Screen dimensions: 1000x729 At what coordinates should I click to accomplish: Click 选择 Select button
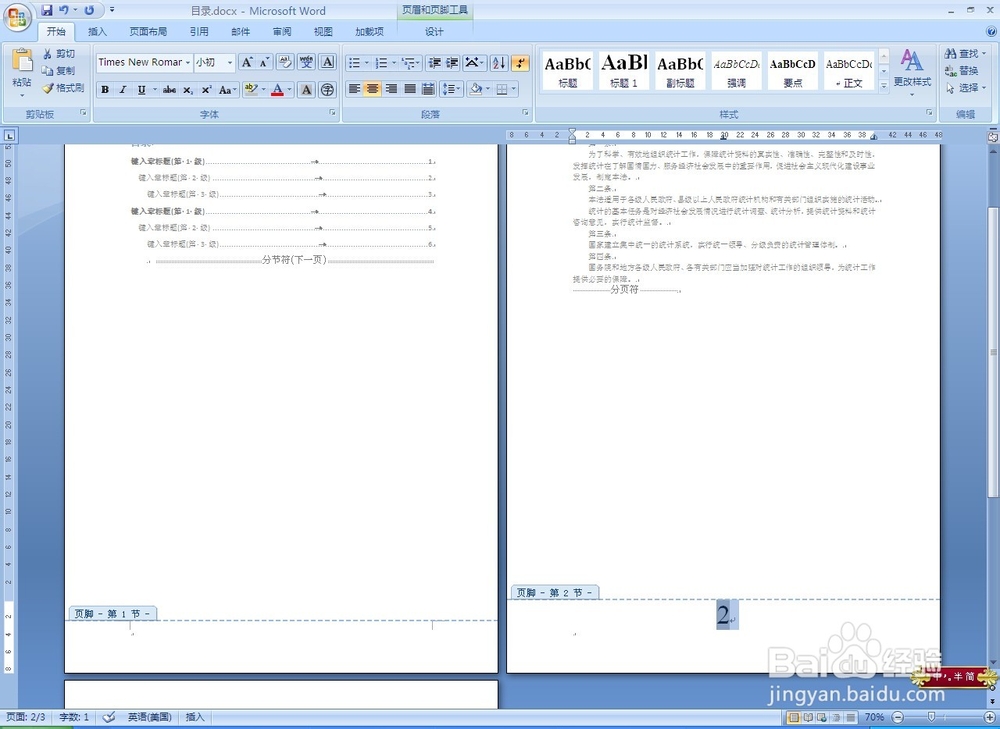click(966, 88)
